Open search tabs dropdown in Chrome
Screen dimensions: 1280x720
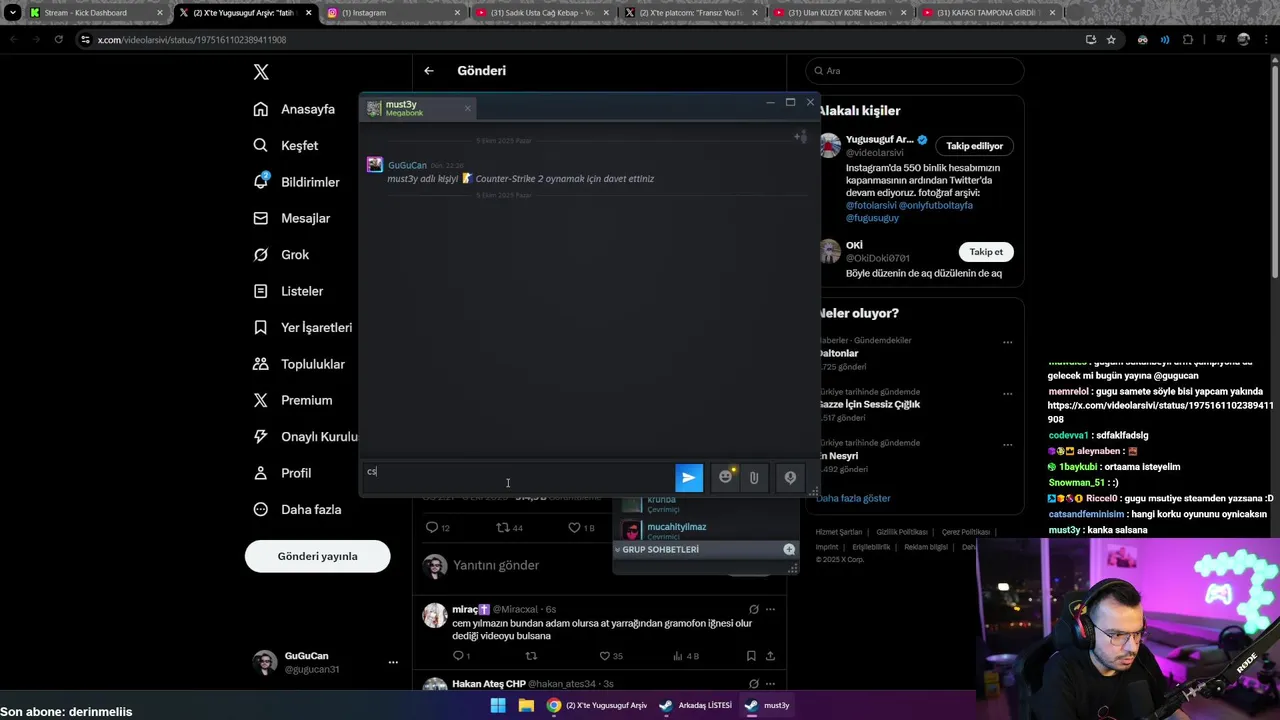(x=12, y=13)
